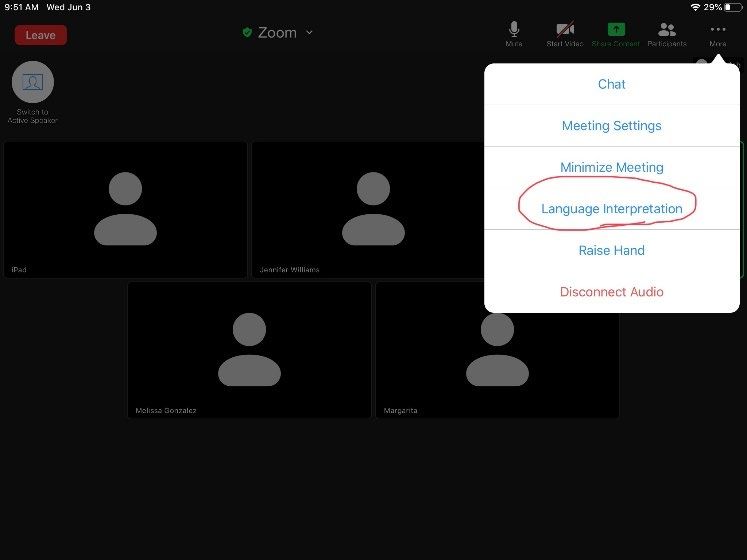Image resolution: width=747 pixels, height=560 pixels.
Task: Select Margarita's video tile
Action: [x=496, y=349]
